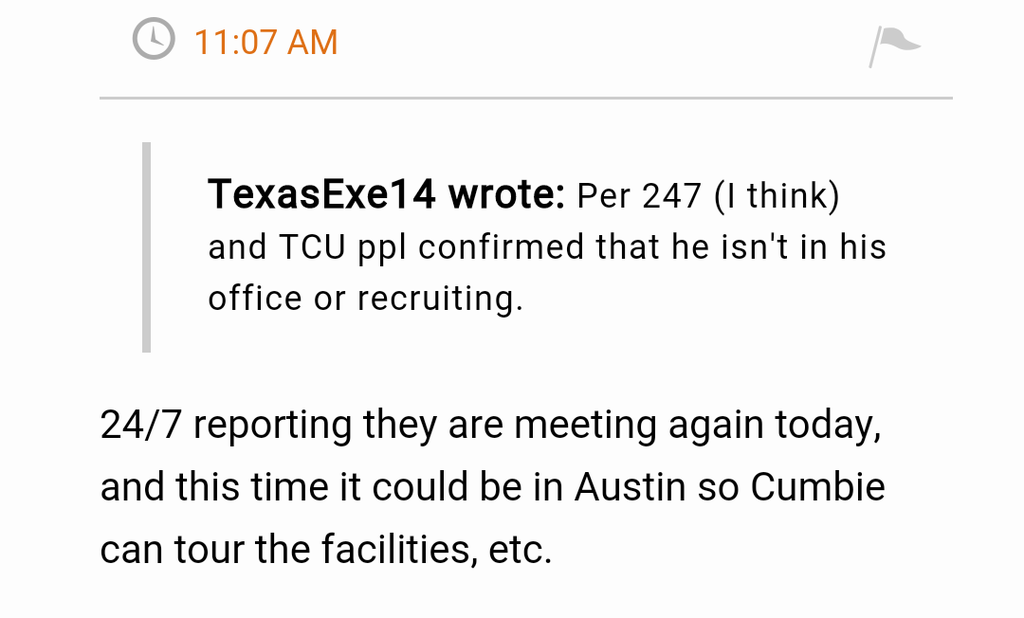The height and width of the screenshot is (618, 1024).
Task: Click "Per 247 (I think)" quoted text
Action: (708, 196)
